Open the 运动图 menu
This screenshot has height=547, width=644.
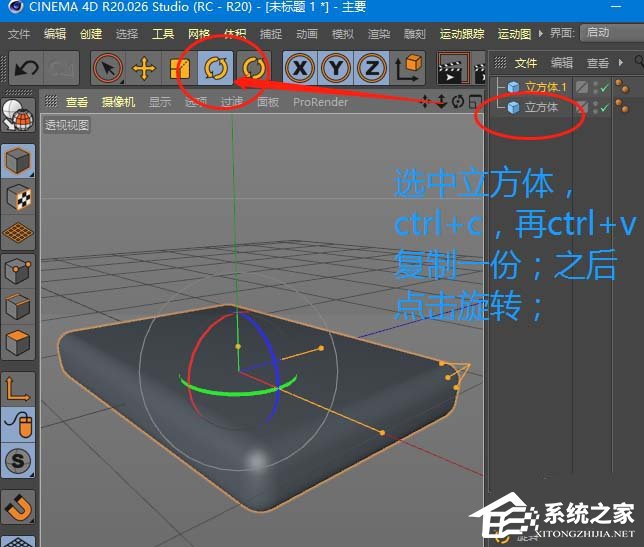(515, 34)
